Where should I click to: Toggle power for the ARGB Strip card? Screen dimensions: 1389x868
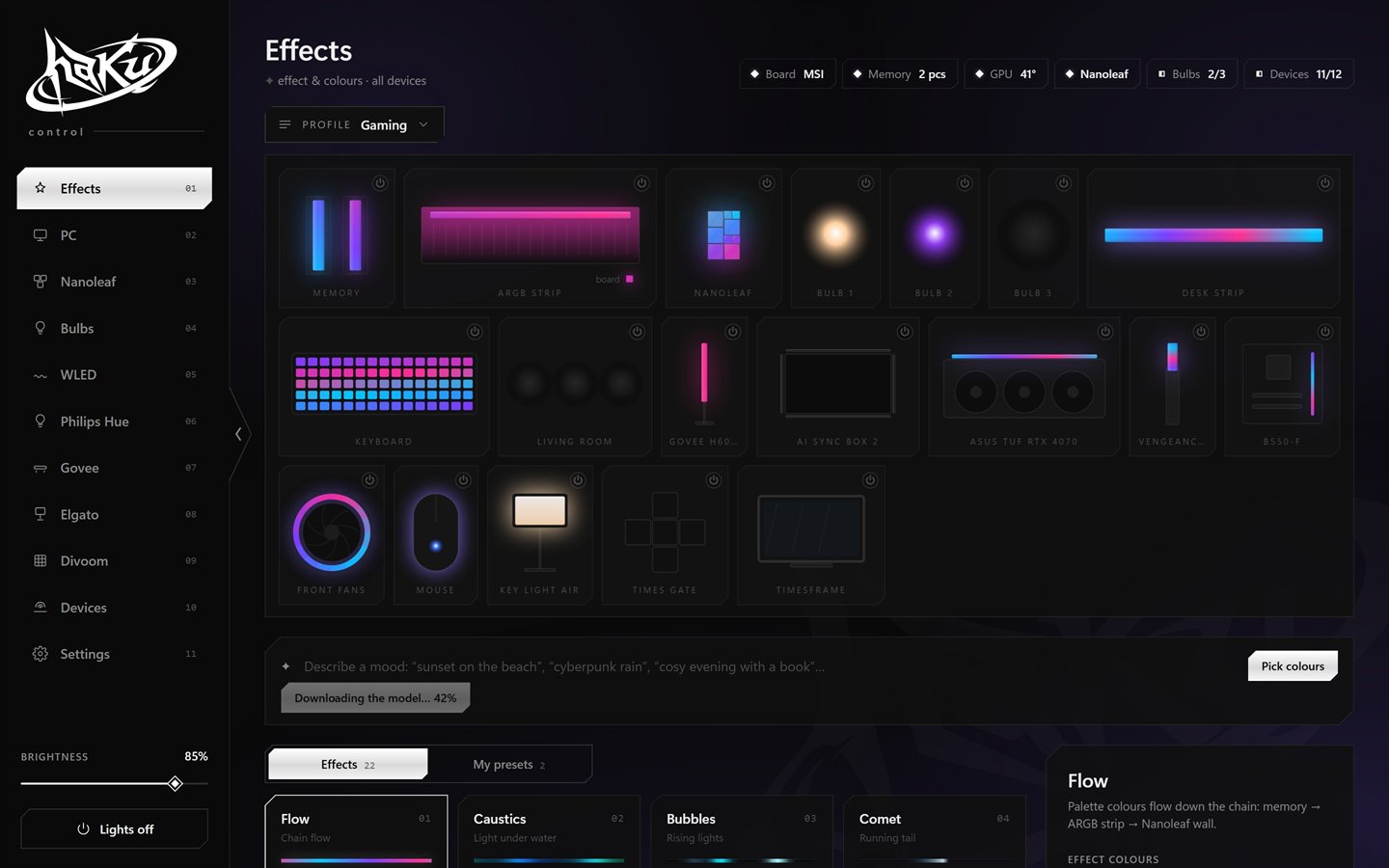point(641,183)
